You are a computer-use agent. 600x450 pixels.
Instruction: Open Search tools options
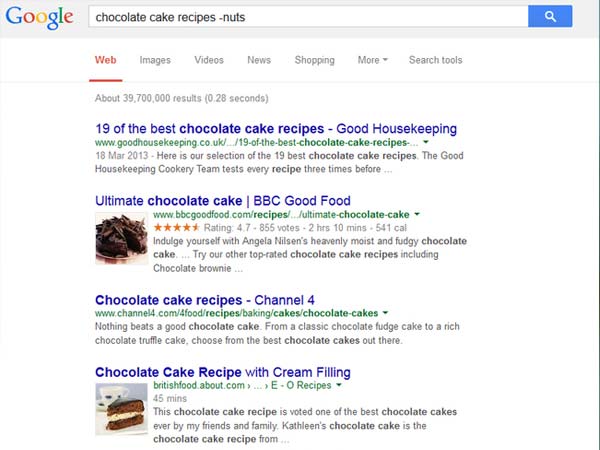click(435, 60)
